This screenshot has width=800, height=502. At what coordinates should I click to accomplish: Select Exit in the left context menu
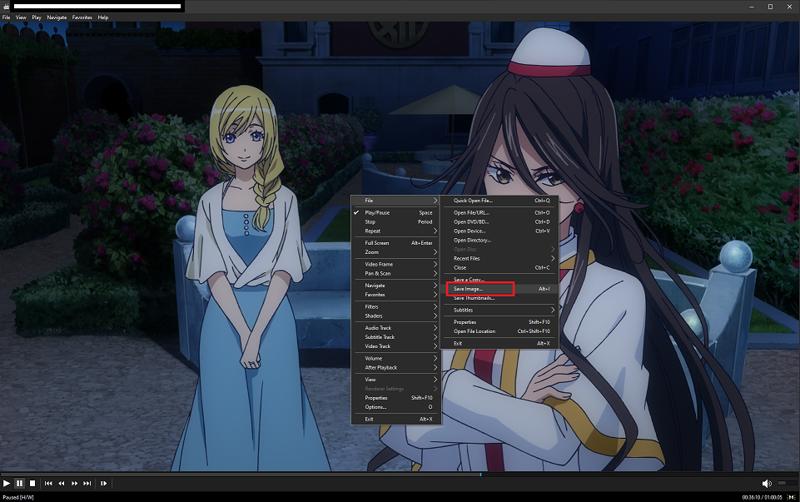396,419
